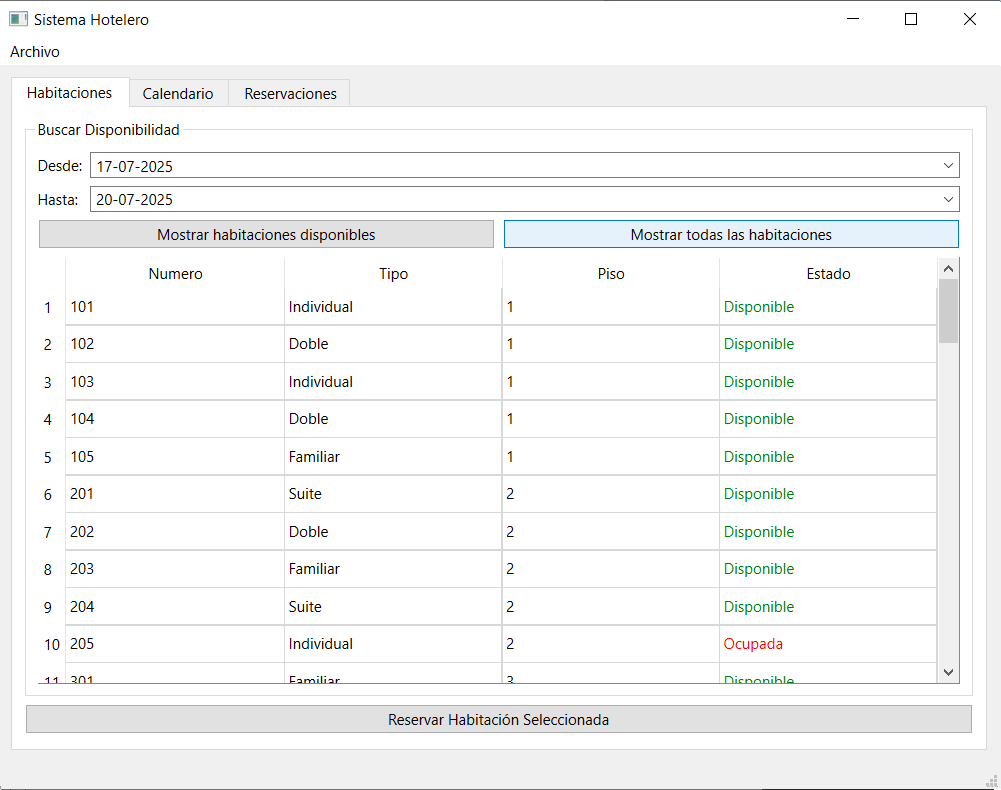Screen dimensions: 1001x790
Task: Click Piso cell of room 202
Action: pos(611,531)
